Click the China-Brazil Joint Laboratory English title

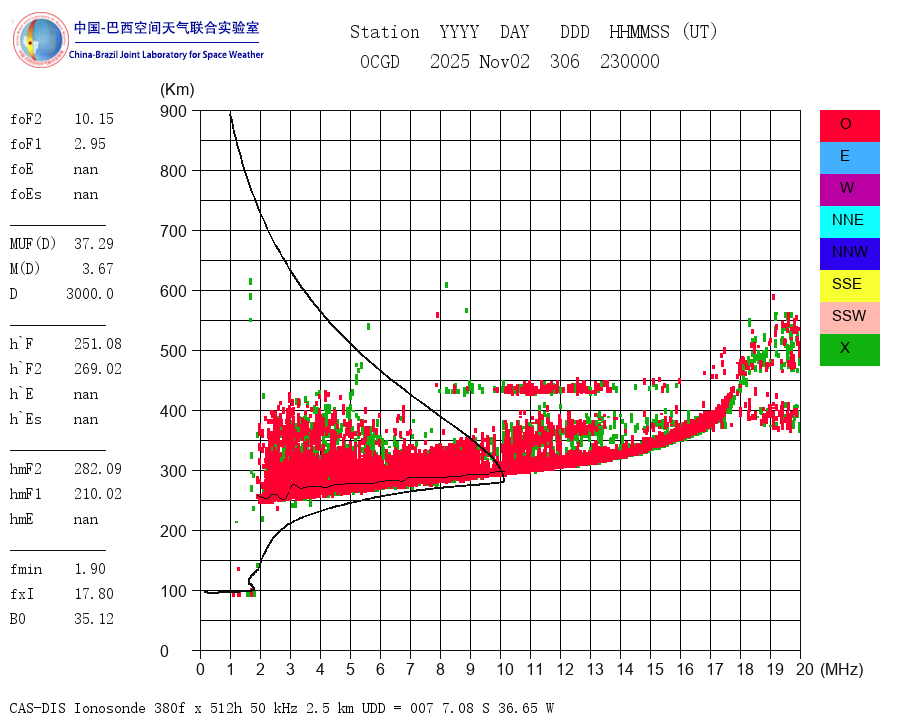pyautogui.click(x=166, y=55)
